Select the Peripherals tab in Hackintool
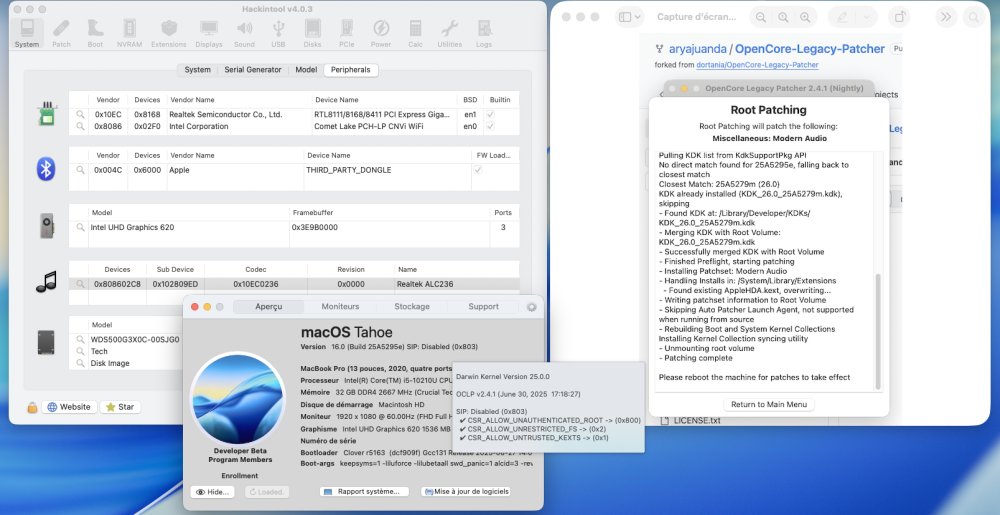This screenshot has height=515, width=1000. [351, 70]
